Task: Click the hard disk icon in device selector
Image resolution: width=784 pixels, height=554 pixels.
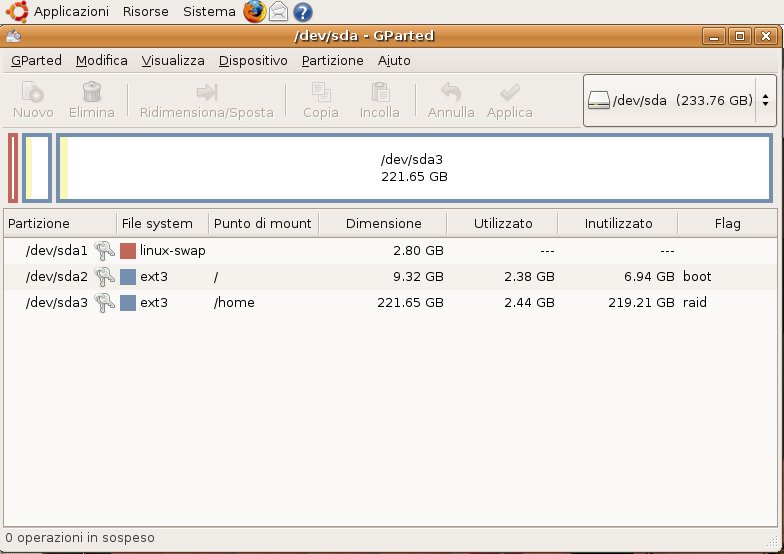Action: (x=598, y=100)
